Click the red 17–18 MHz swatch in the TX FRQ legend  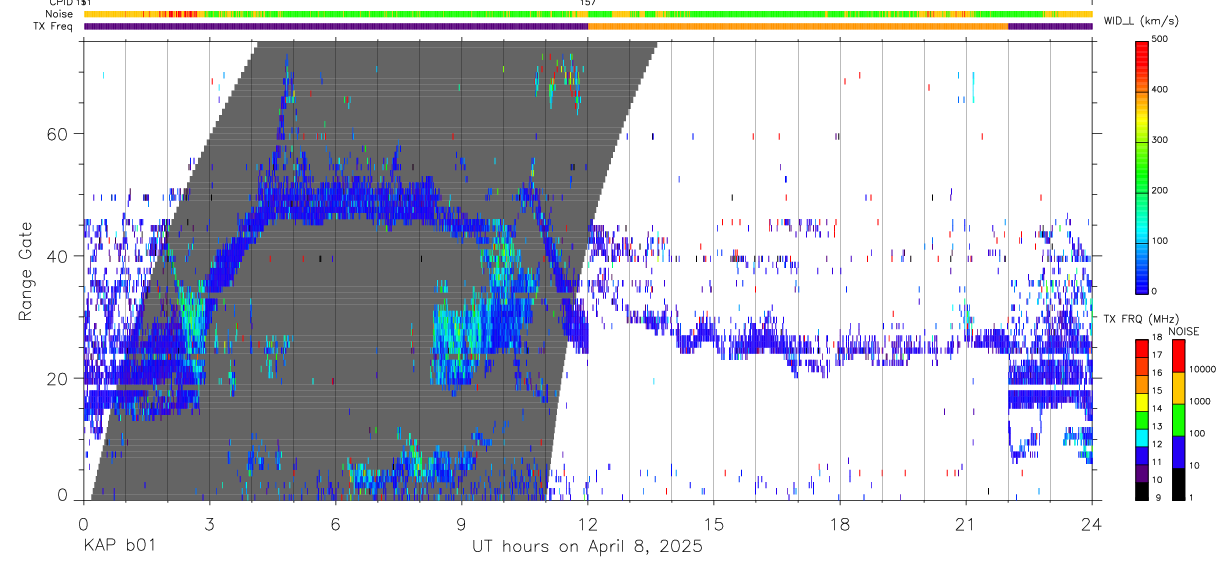point(1142,349)
